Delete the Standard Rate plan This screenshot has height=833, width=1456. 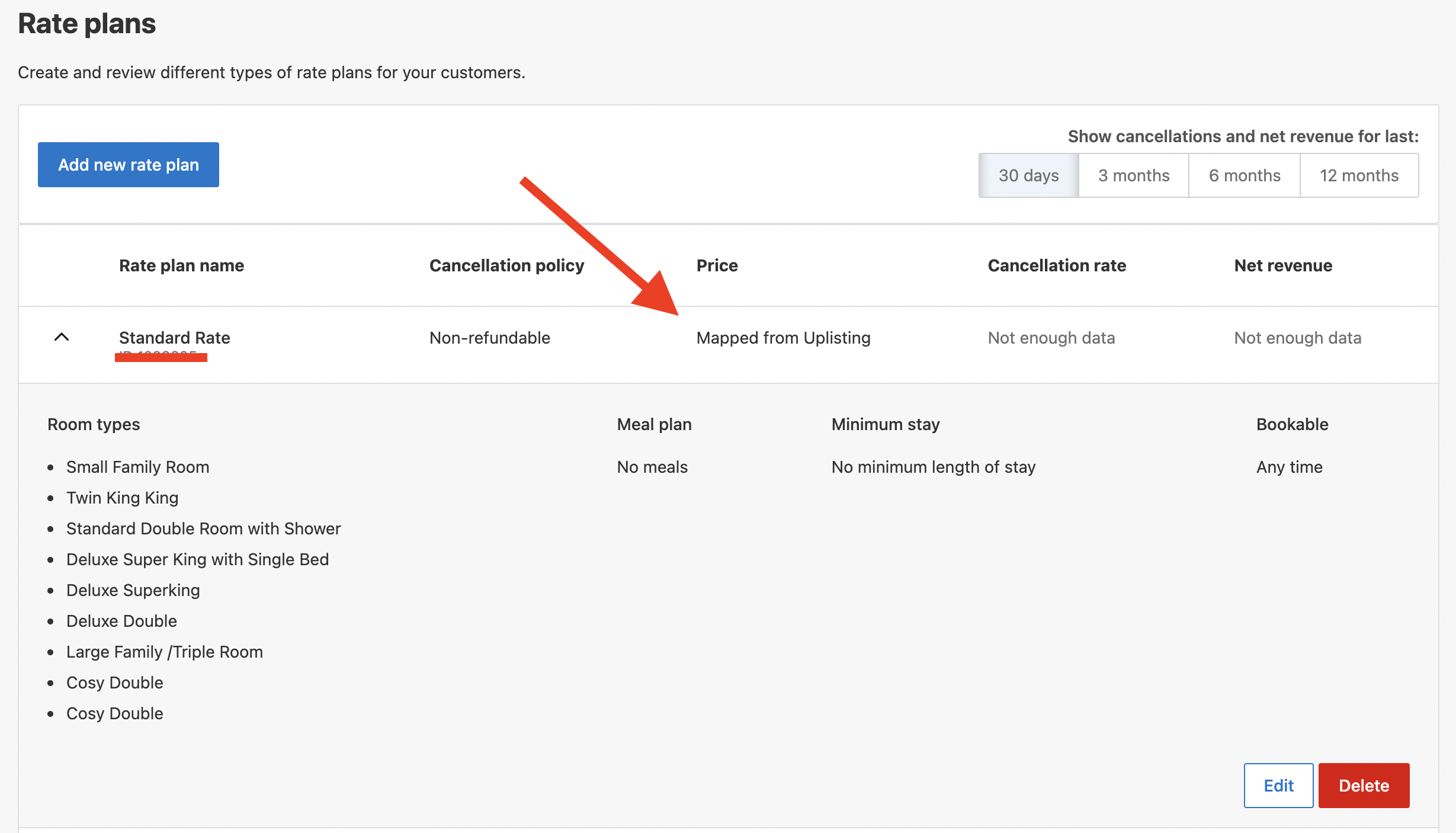click(1364, 786)
